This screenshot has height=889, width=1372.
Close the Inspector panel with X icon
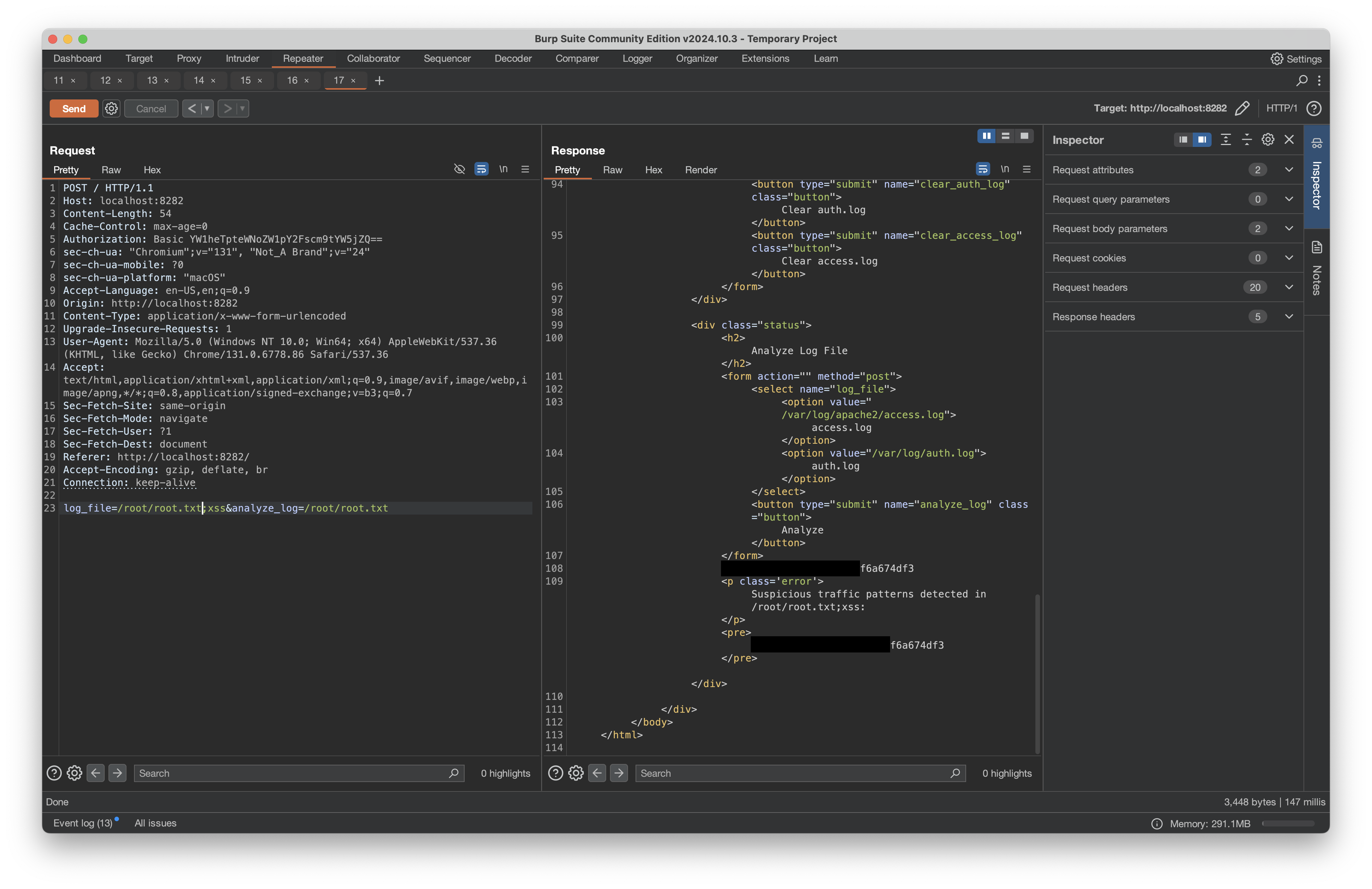coord(1289,140)
